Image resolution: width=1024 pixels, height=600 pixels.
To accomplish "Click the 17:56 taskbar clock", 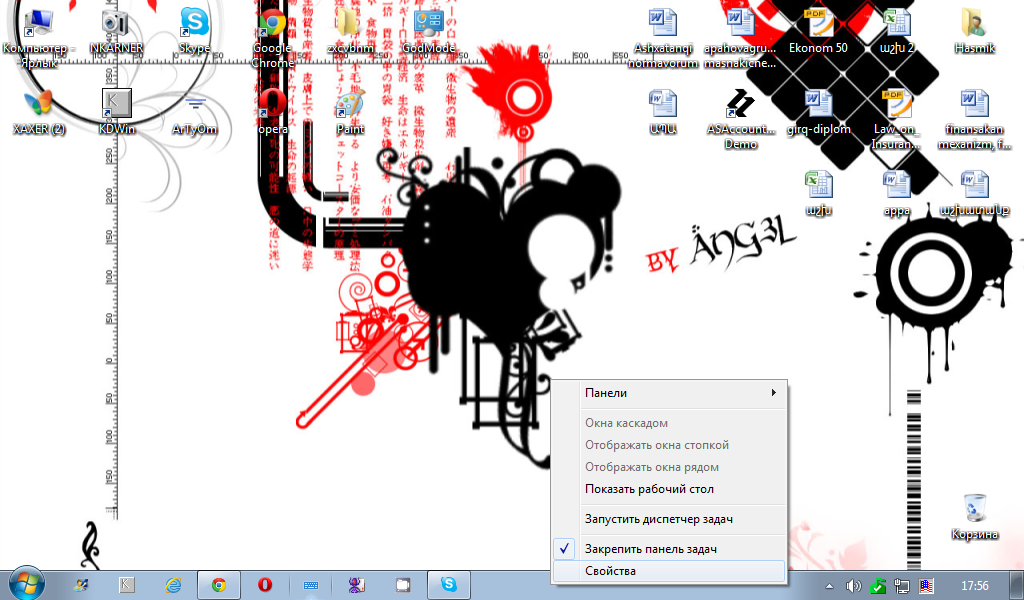I will point(974,586).
